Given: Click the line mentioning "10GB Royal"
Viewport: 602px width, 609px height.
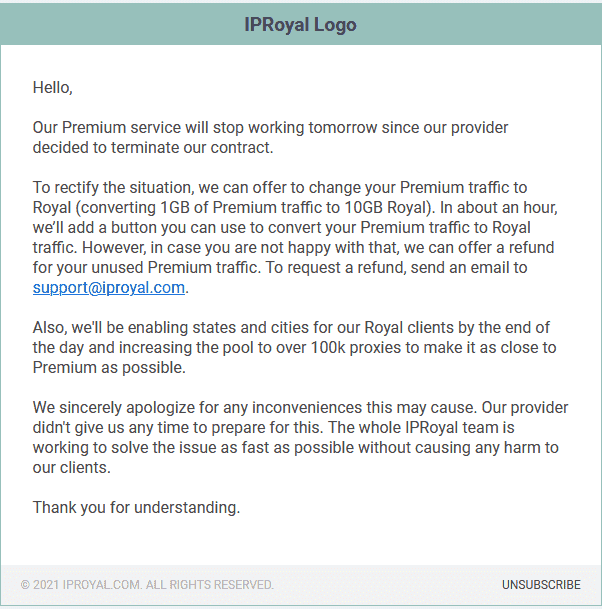Looking at the screenshot, I should pos(295,208).
